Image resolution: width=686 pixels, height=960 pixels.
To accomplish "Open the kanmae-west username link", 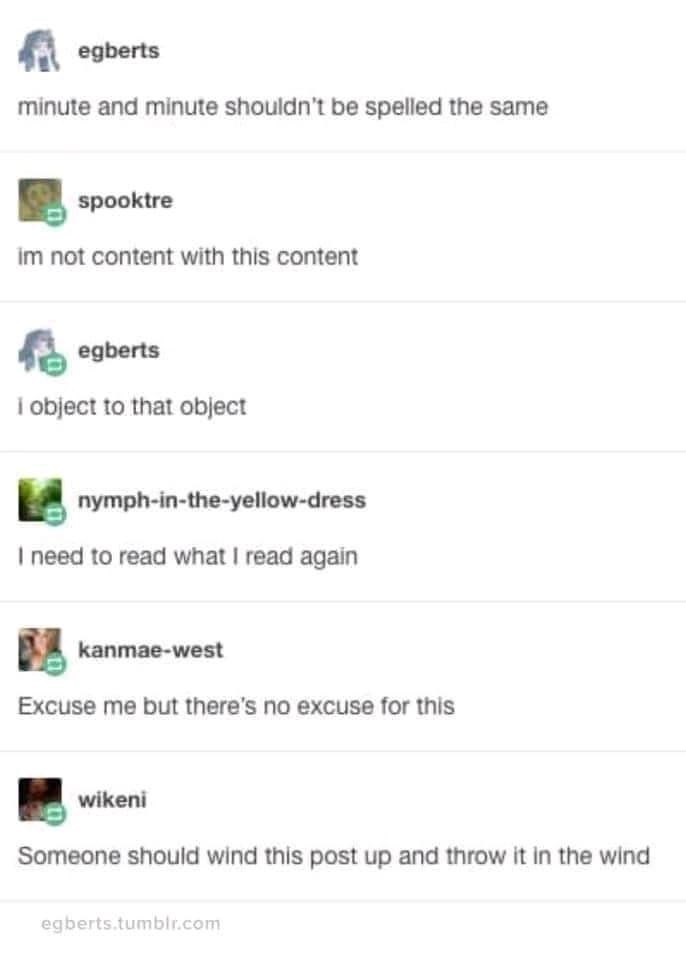I will (150, 650).
